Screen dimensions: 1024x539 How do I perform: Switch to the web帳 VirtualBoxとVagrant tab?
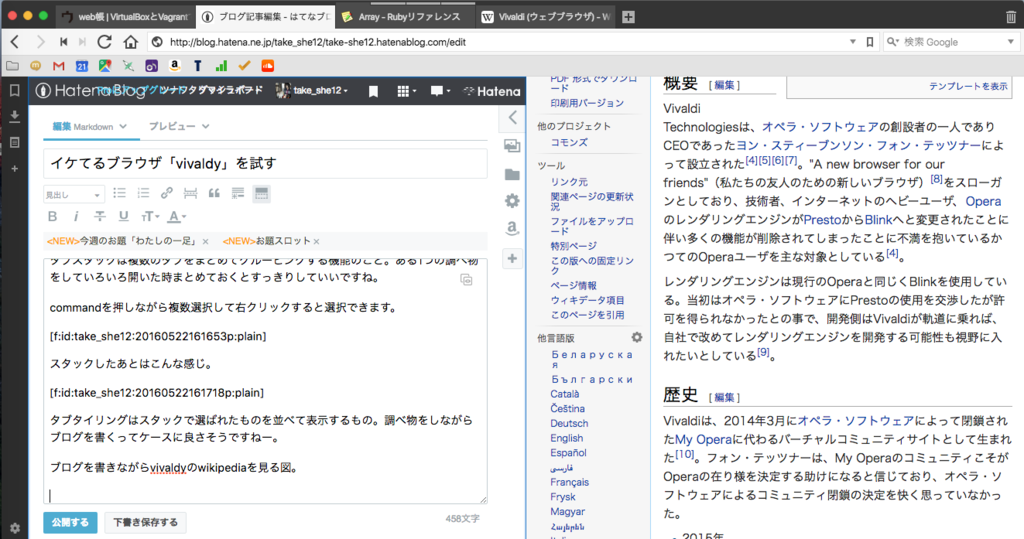[127, 17]
